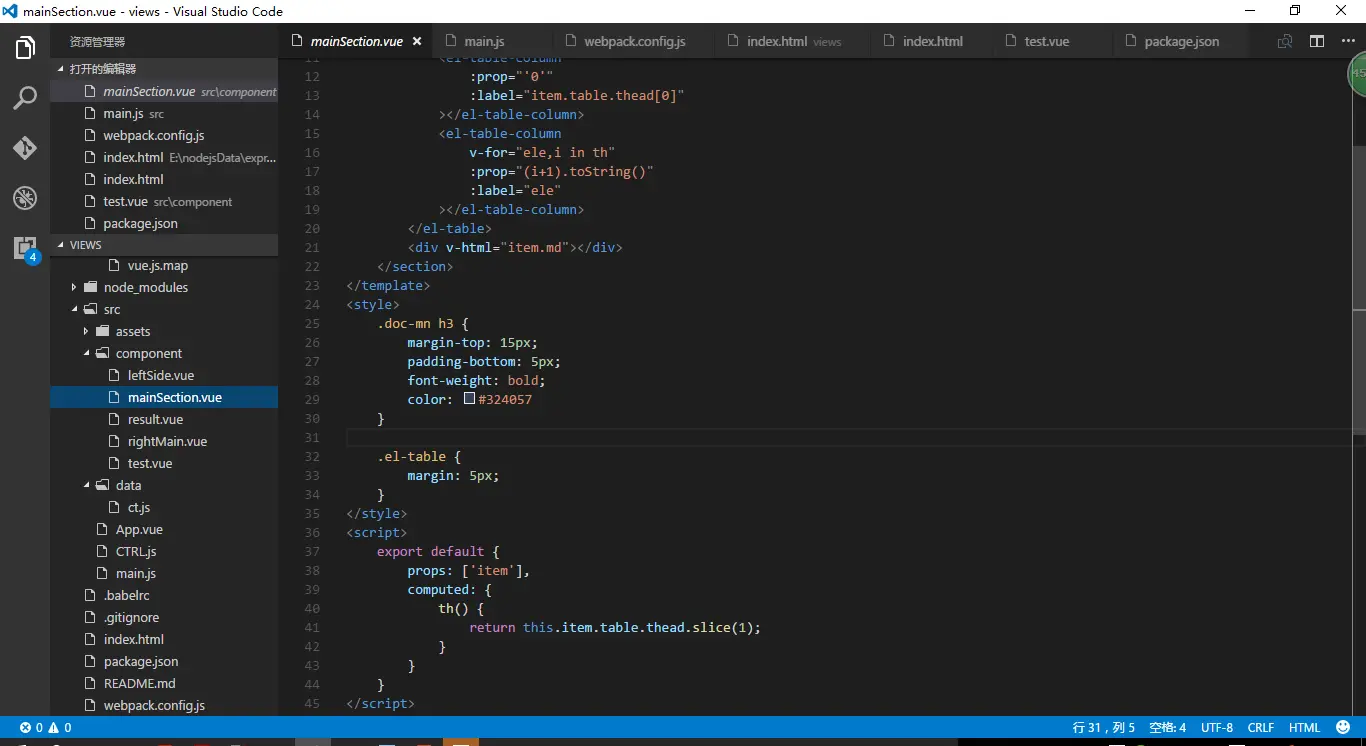Open the Debug view in the activity bar
The image size is (1366, 746).
[25, 198]
